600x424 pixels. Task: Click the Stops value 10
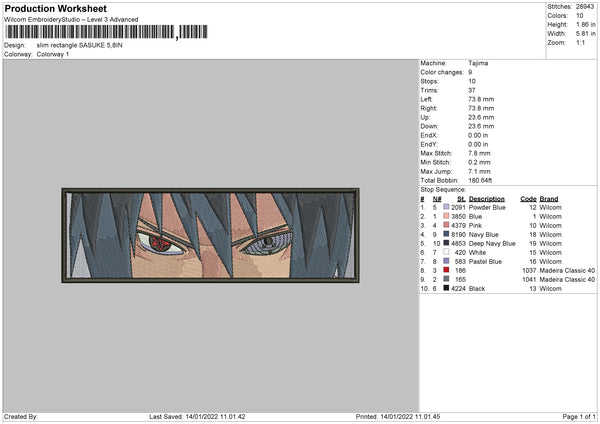coord(471,81)
